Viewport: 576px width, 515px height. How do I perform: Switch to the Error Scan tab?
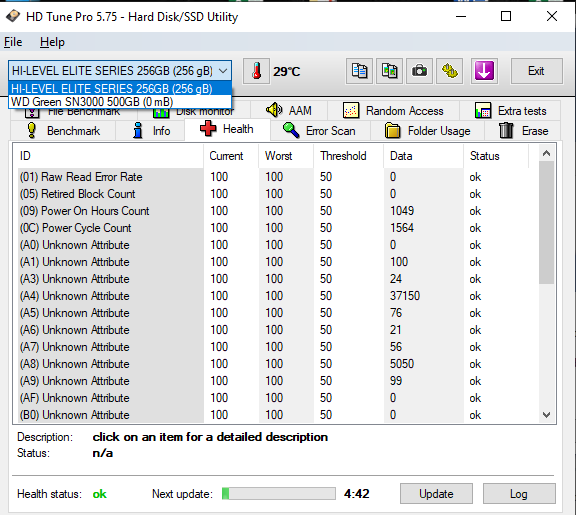tap(320, 131)
